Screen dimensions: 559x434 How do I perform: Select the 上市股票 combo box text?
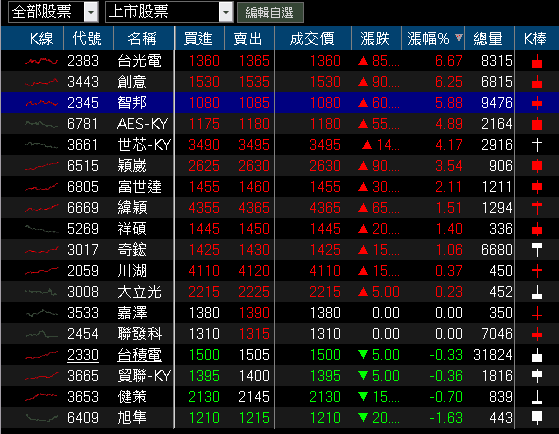[139, 12]
